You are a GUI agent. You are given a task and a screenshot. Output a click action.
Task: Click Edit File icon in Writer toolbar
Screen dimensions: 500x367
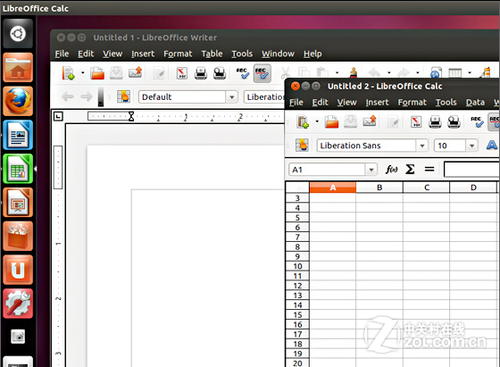pos(159,73)
